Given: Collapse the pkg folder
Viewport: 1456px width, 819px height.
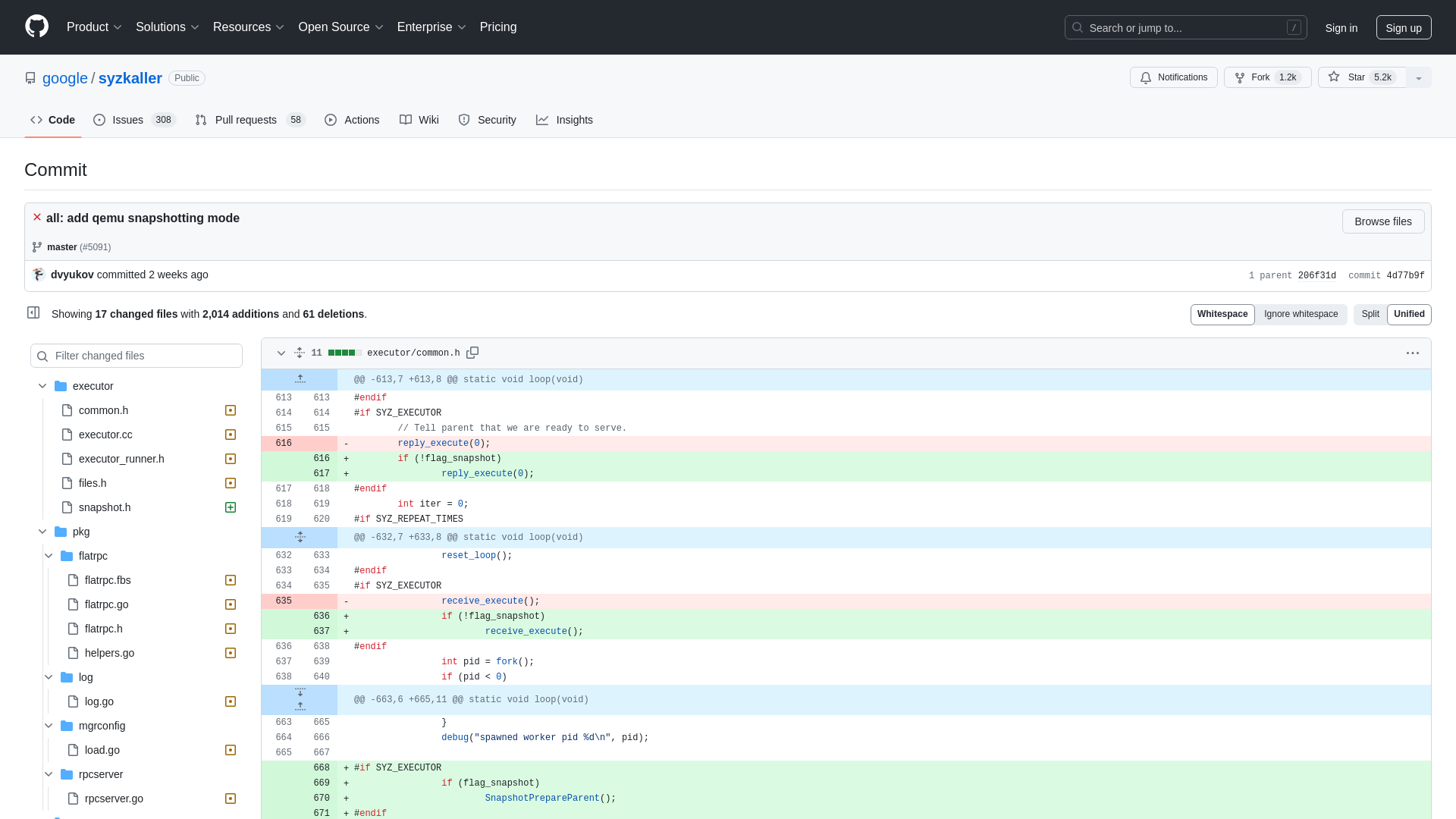Looking at the screenshot, I should [42, 532].
